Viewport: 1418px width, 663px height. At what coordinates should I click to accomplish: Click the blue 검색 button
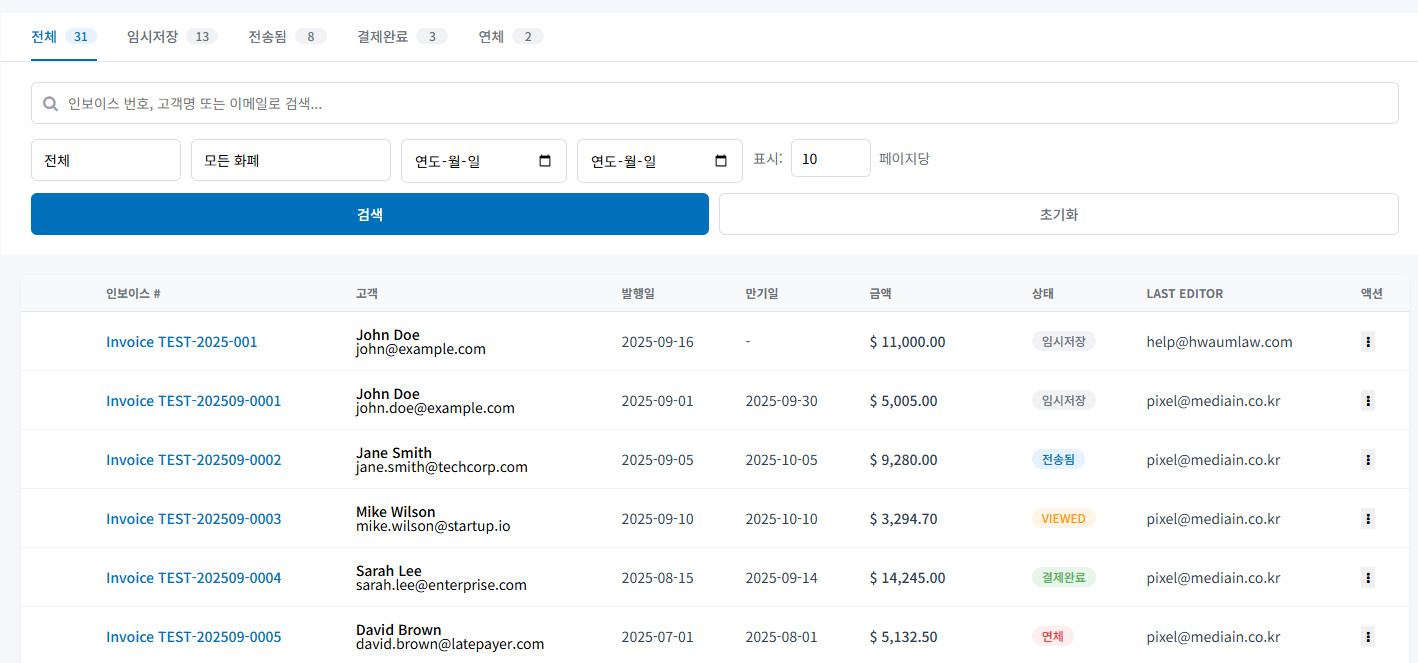coord(369,214)
